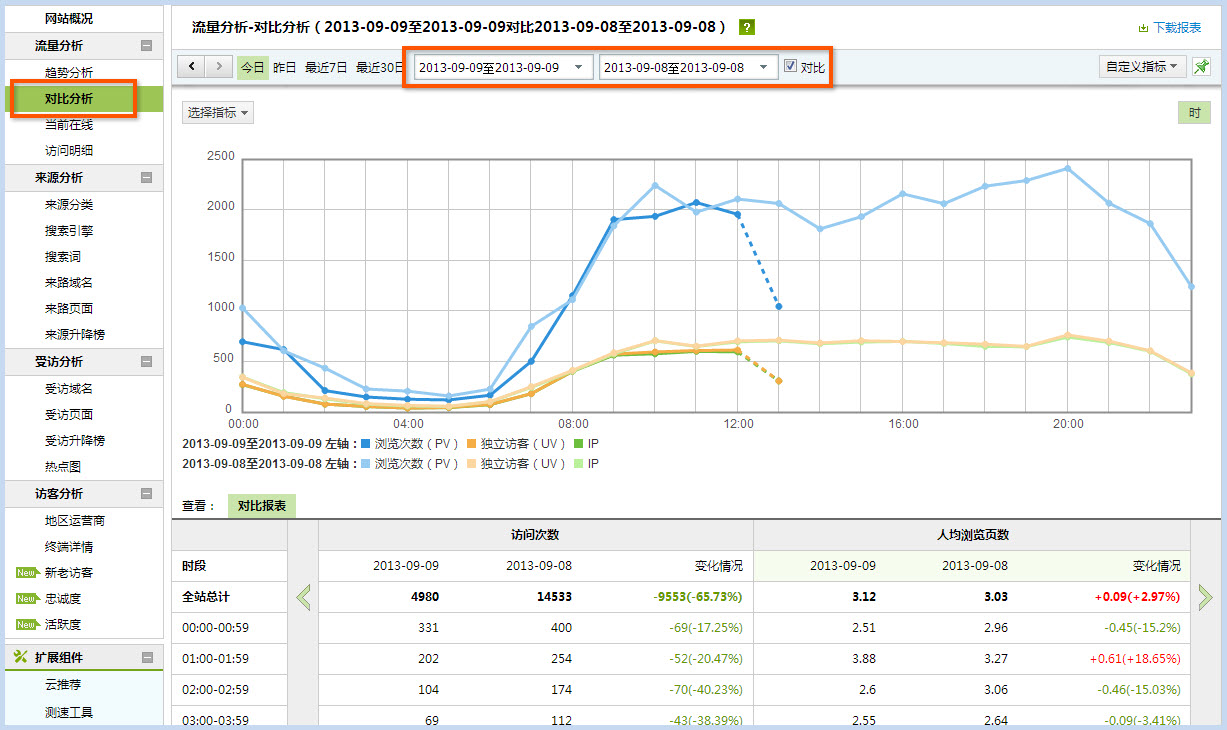Toggle the 对比 compare checkbox
The height and width of the screenshot is (730, 1227).
click(x=791, y=66)
